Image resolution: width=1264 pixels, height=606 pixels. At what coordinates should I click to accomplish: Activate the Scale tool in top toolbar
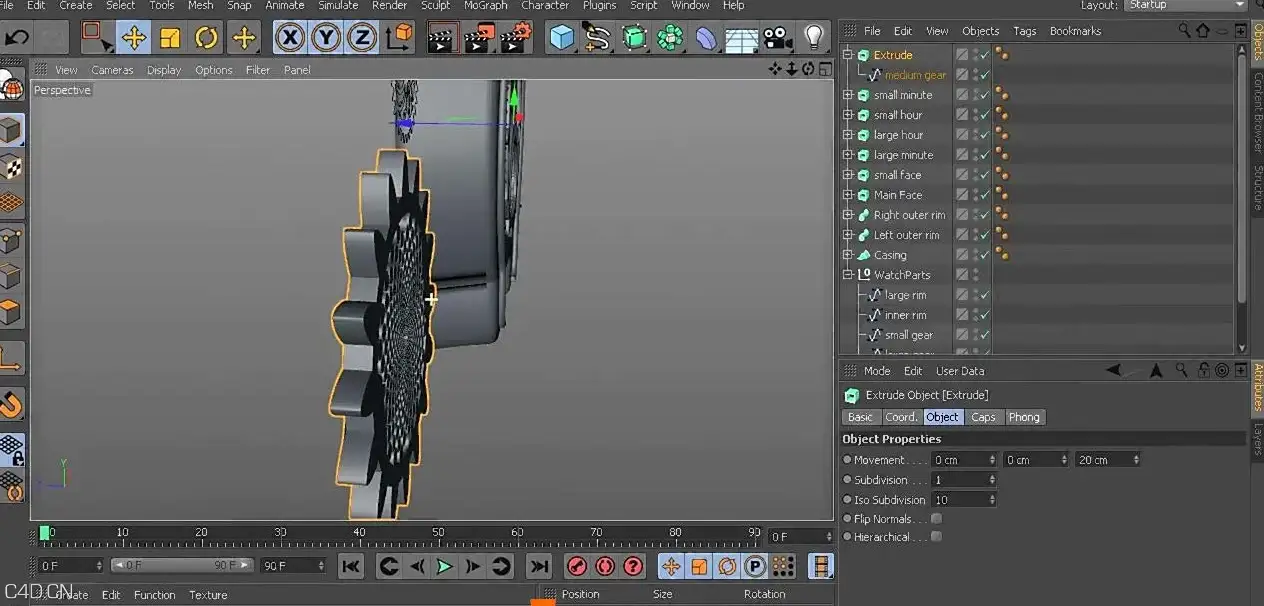pos(170,39)
